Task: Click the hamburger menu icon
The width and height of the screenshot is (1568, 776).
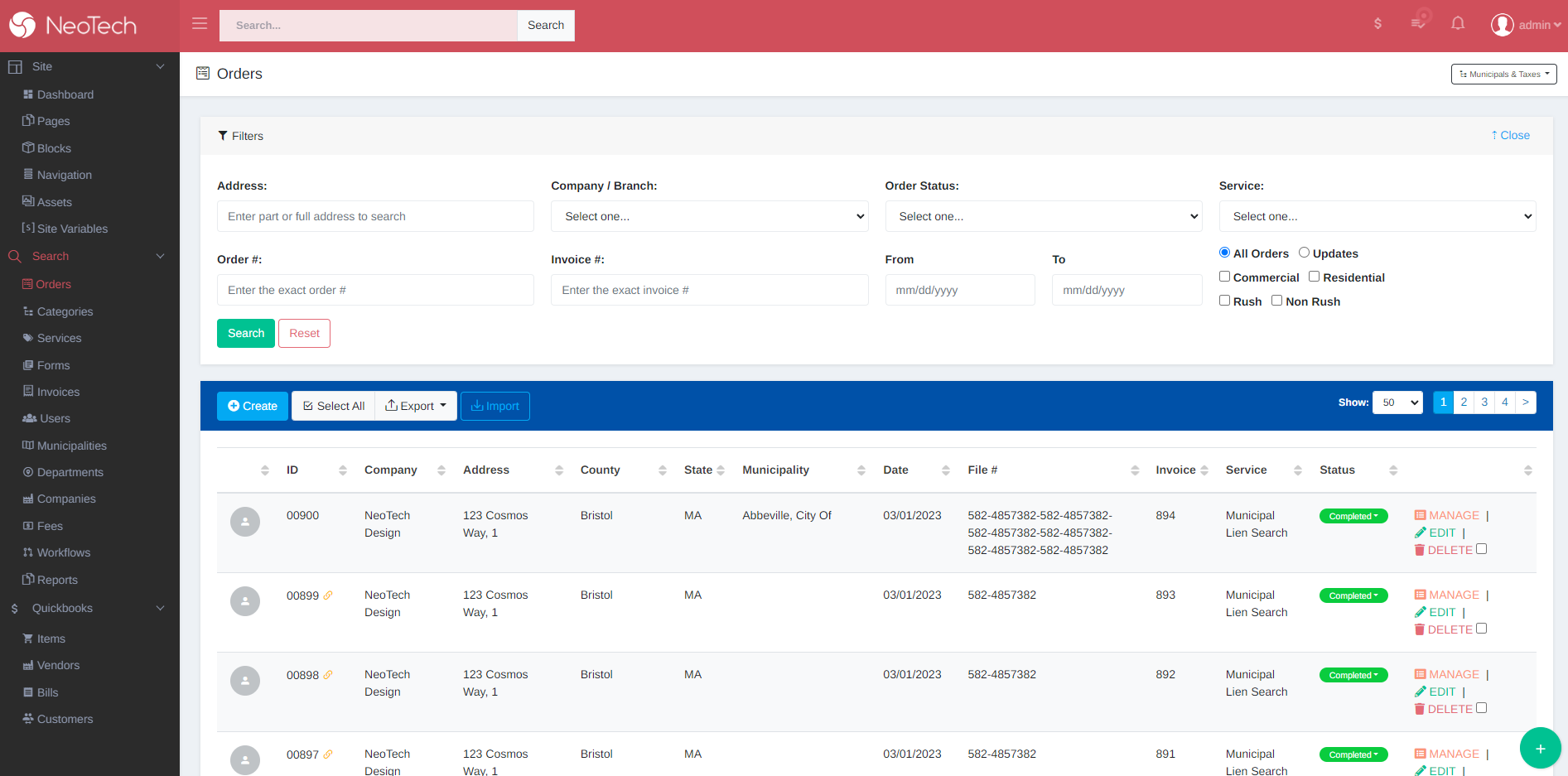Action: tap(200, 24)
